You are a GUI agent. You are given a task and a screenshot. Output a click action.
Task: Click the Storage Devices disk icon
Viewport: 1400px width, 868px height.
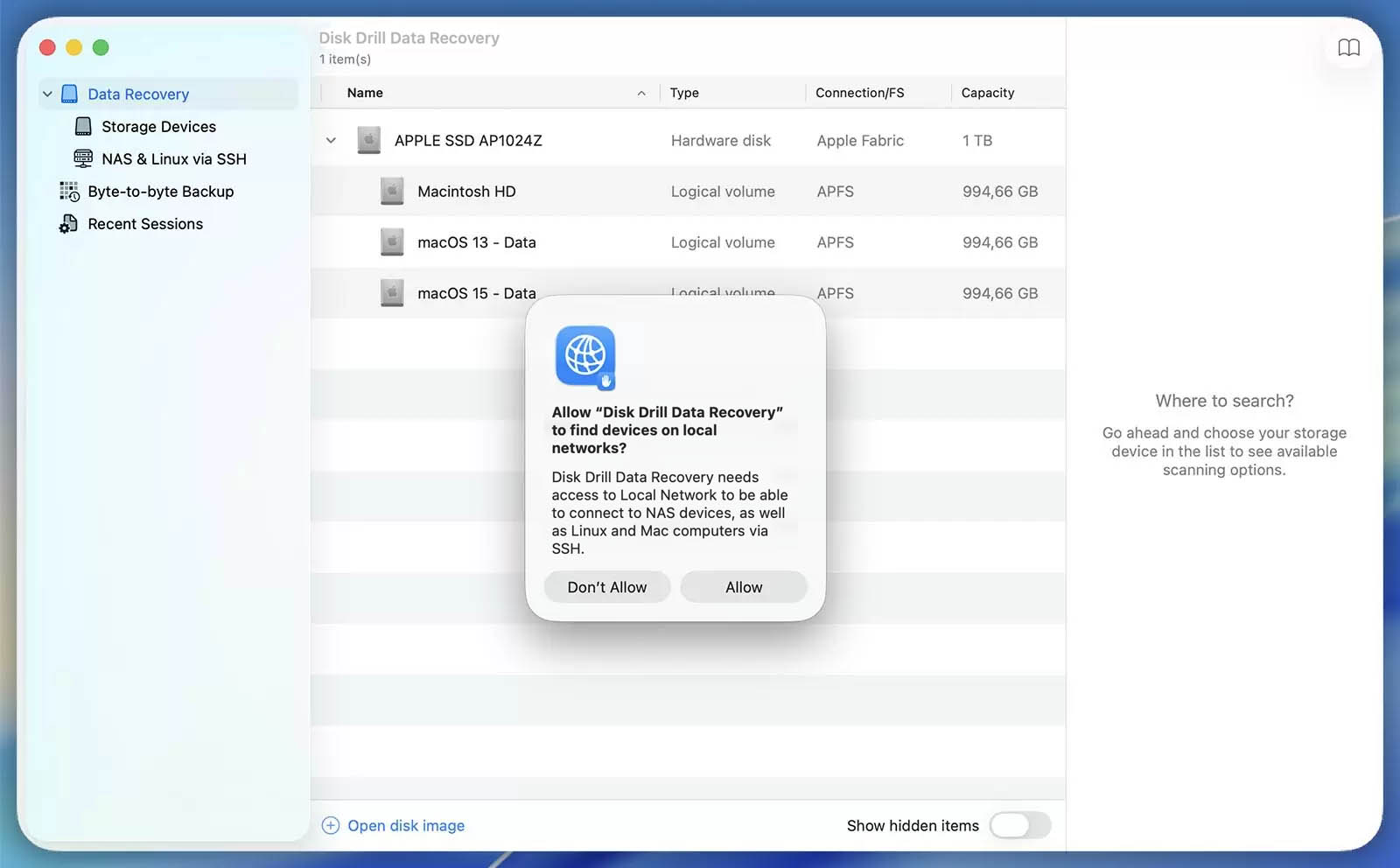click(x=83, y=126)
